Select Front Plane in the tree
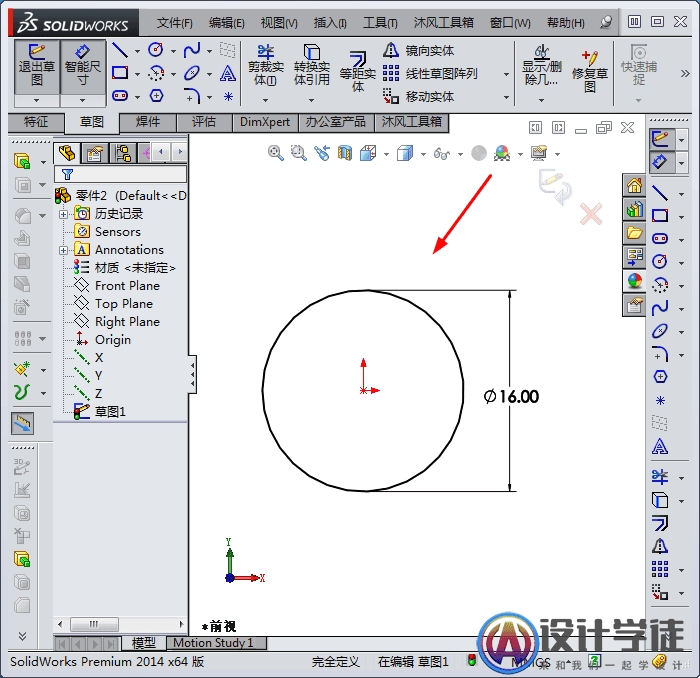Screen dimensions: 700x678 point(127,286)
